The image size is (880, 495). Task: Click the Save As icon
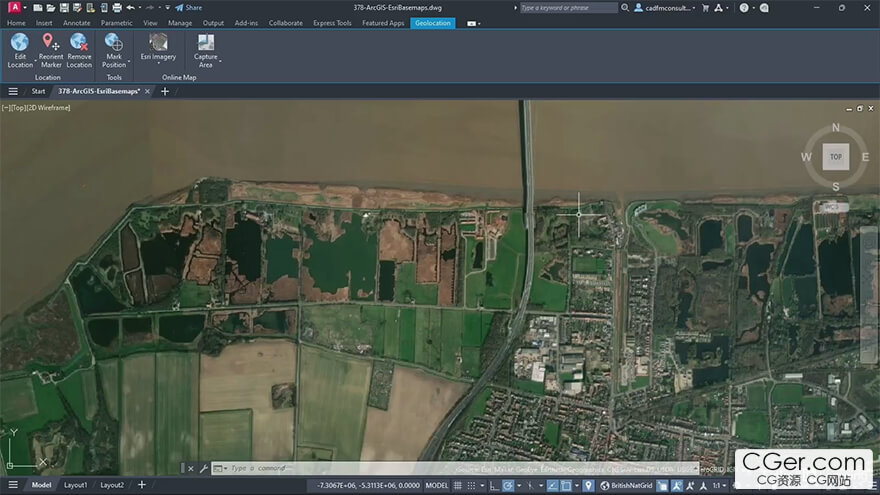tap(77, 8)
